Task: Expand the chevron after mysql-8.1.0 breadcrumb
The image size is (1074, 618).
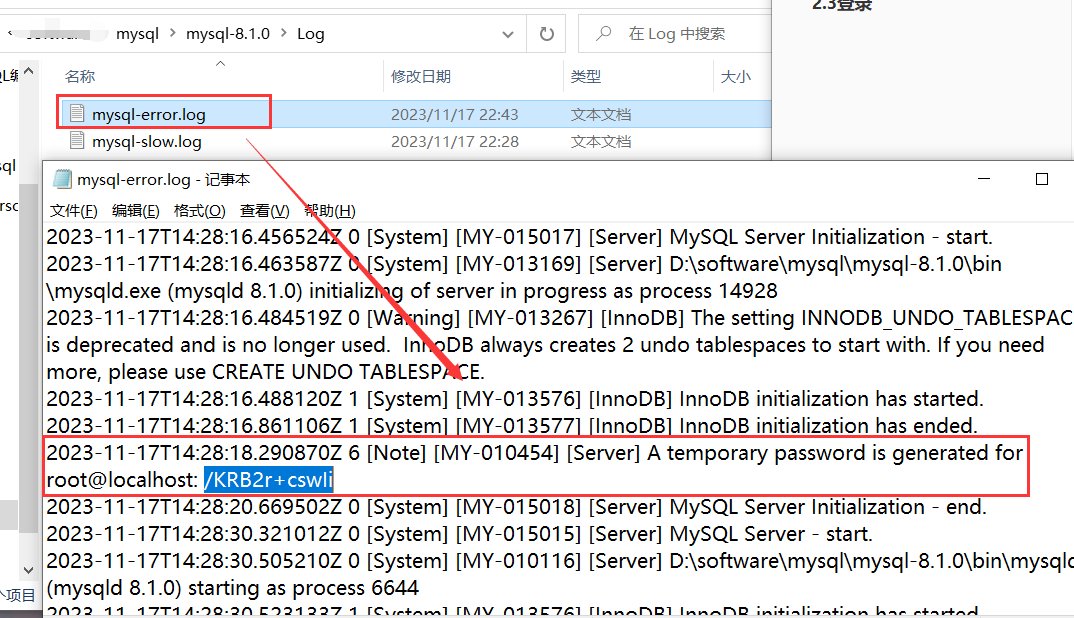Action: pos(284,34)
